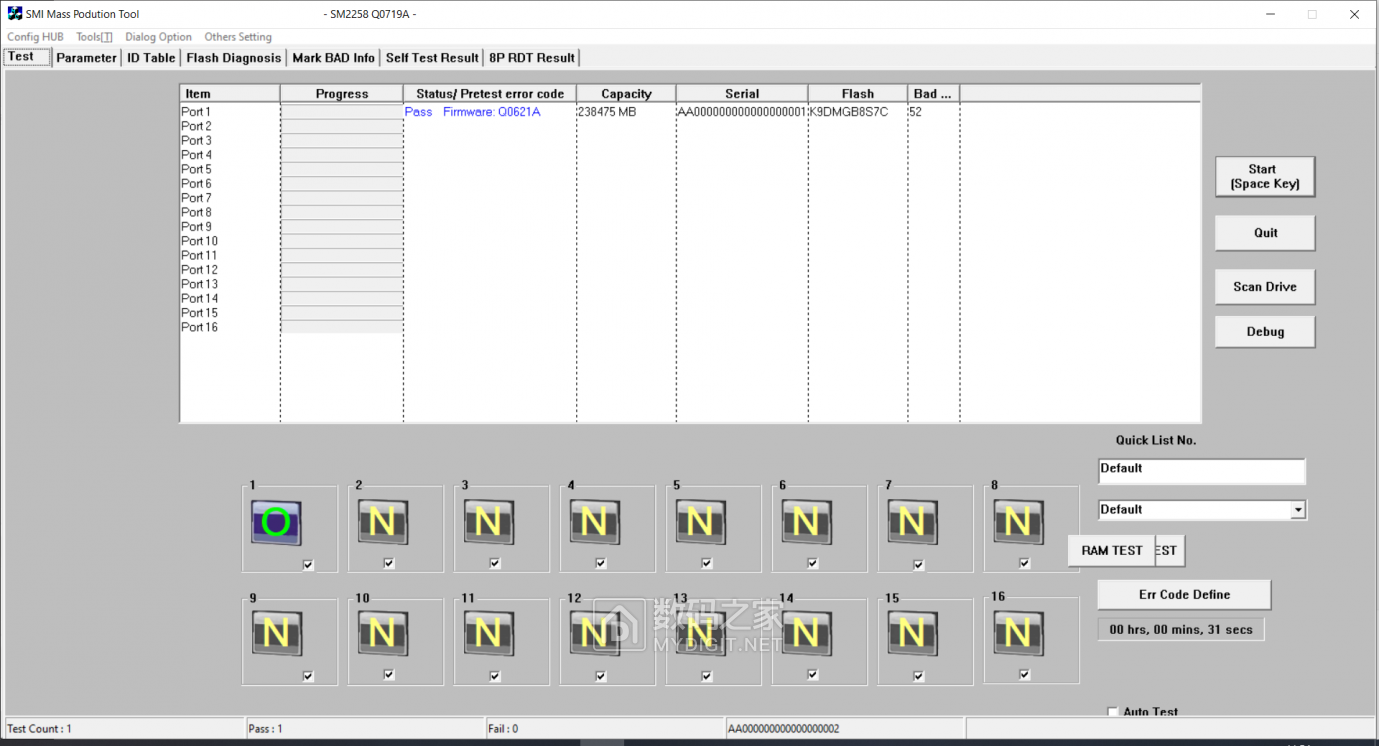This screenshot has width=1379, height=746.
Task: Click the '238475 MB' capacity cell
Action: click(x=607, y=112)
